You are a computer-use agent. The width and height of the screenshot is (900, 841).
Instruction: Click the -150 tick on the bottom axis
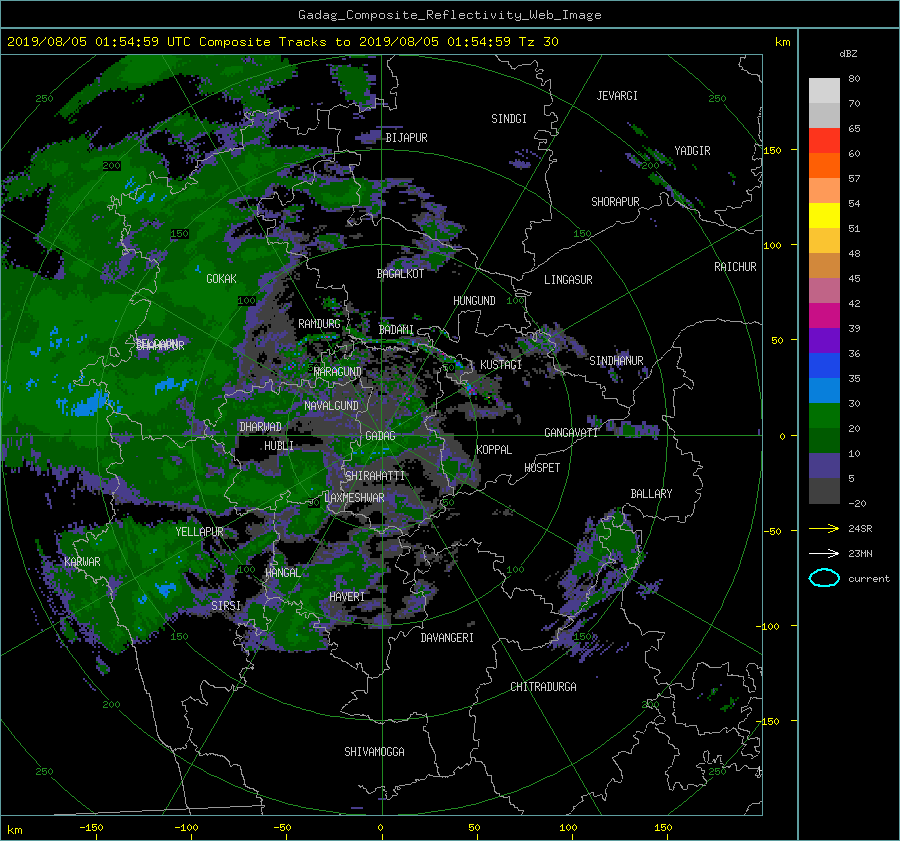click(91, 828)
